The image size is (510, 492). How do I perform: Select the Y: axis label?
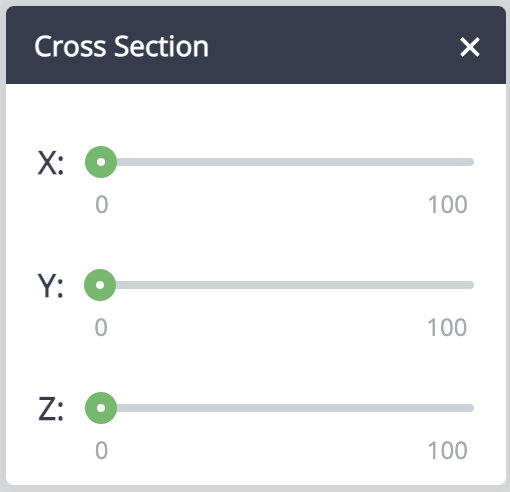50,285
